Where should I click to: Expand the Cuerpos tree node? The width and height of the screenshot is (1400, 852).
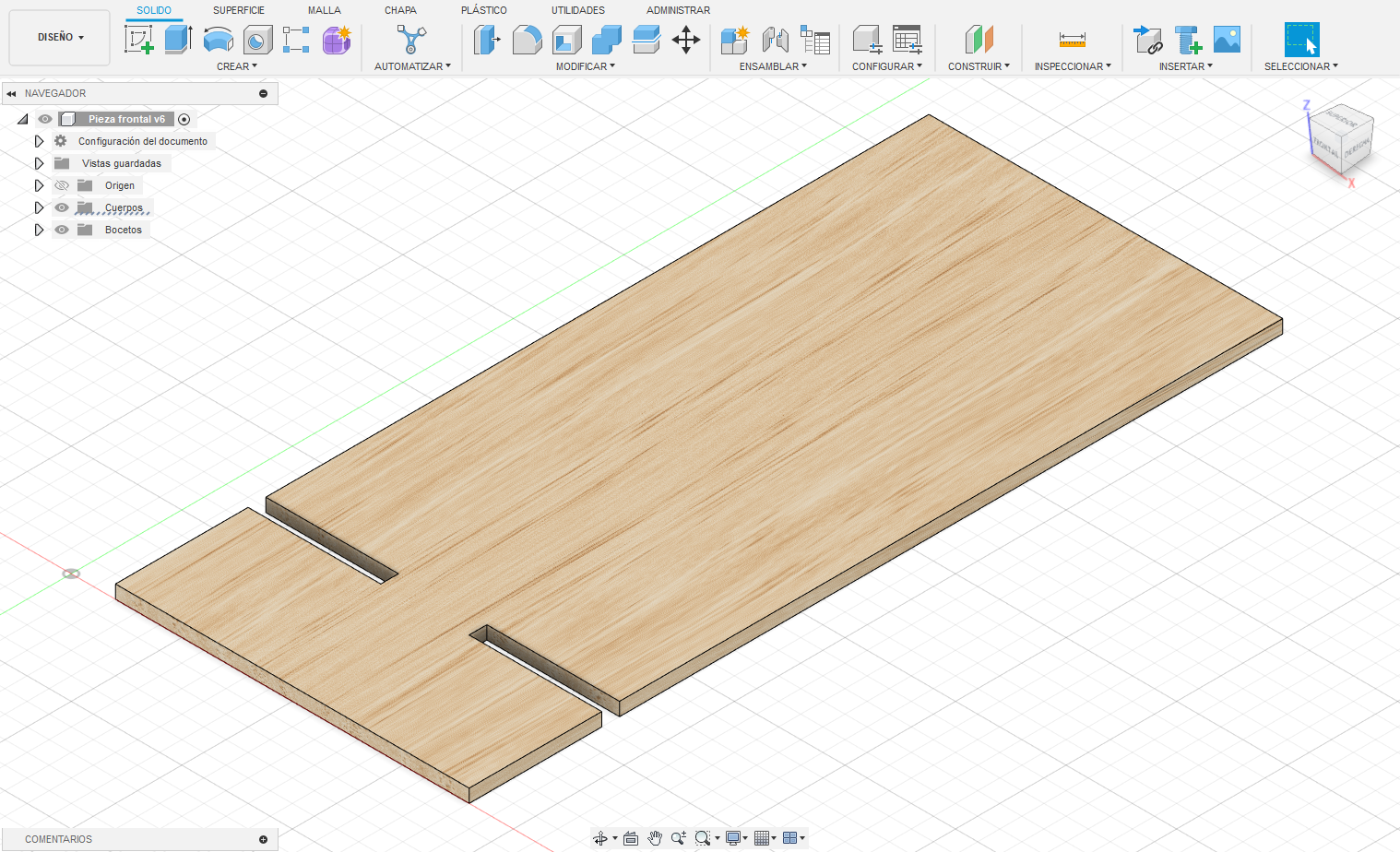39,207
